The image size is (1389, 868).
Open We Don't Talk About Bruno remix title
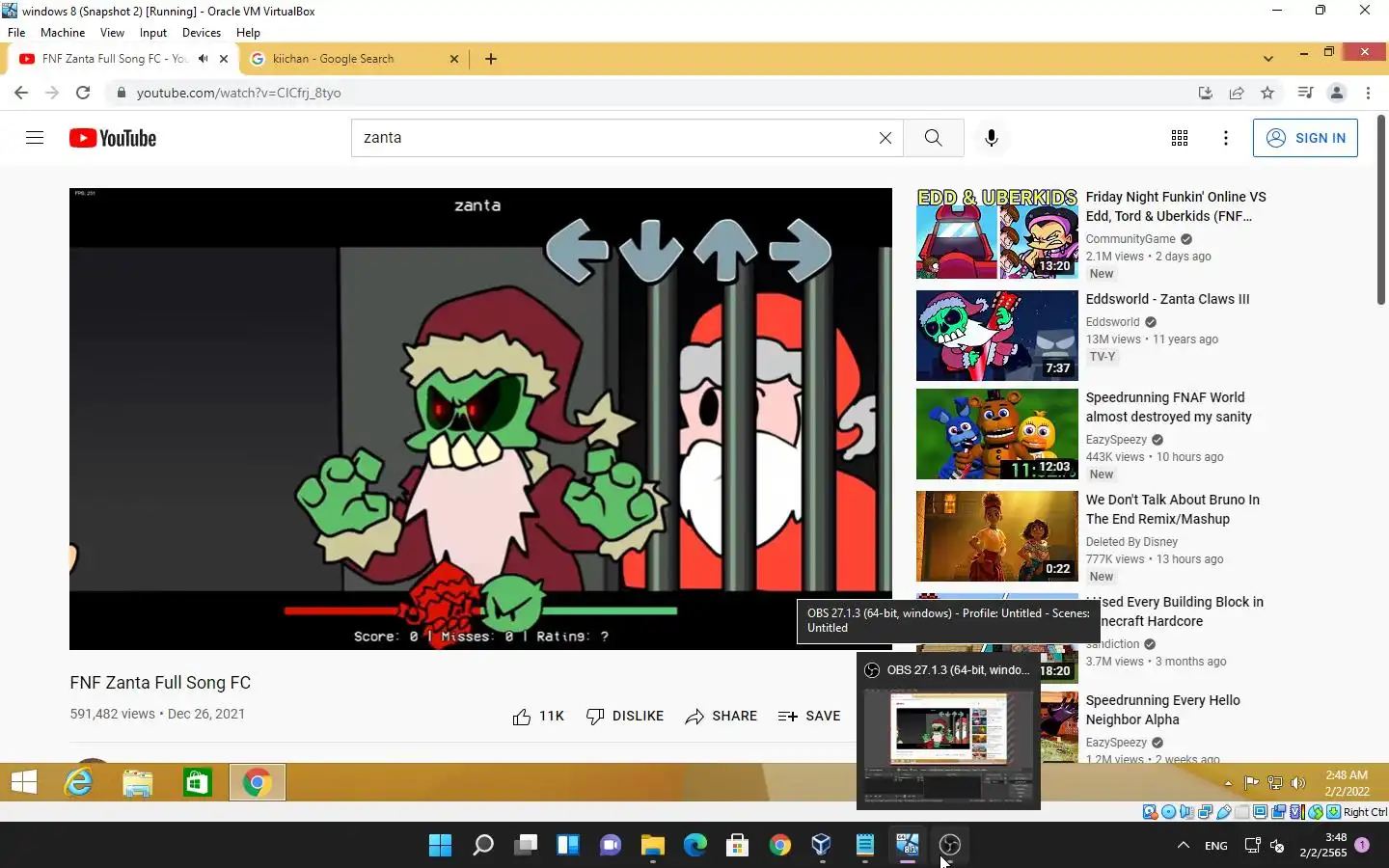[x=1172, y=509]
